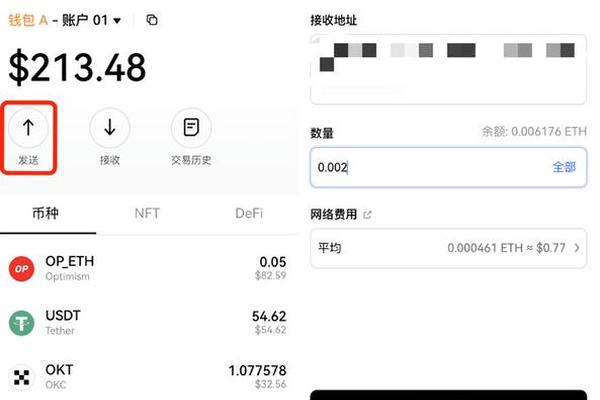Image resolution: width=600 pixels, height=400 pixels.
Task: Click the 54.62 USDT balance value
Action: pyautogui.click(x=269, y=317)
